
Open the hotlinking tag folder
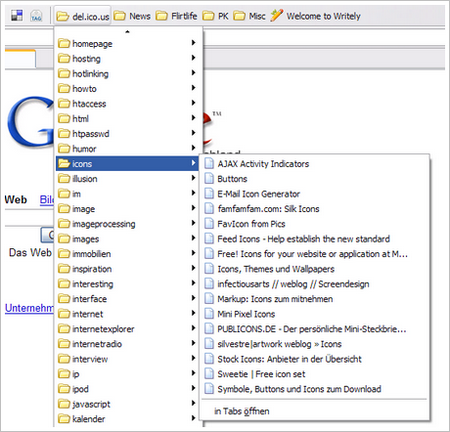[x=128, y=73]
